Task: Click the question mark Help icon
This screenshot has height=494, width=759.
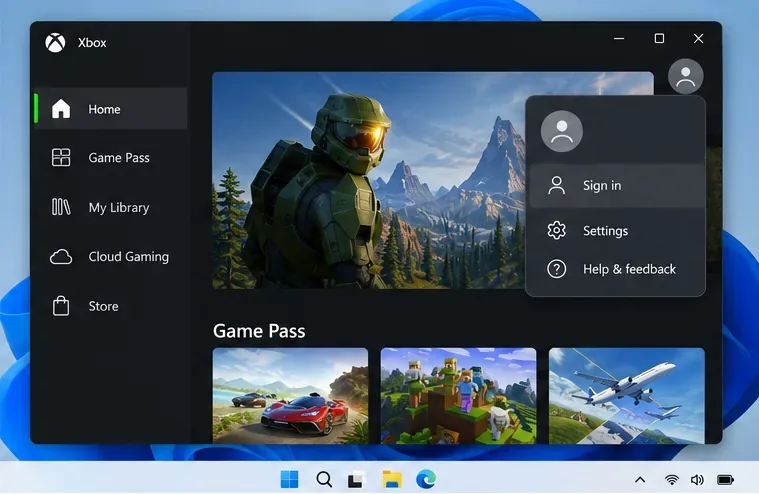Action: [557, 269]
